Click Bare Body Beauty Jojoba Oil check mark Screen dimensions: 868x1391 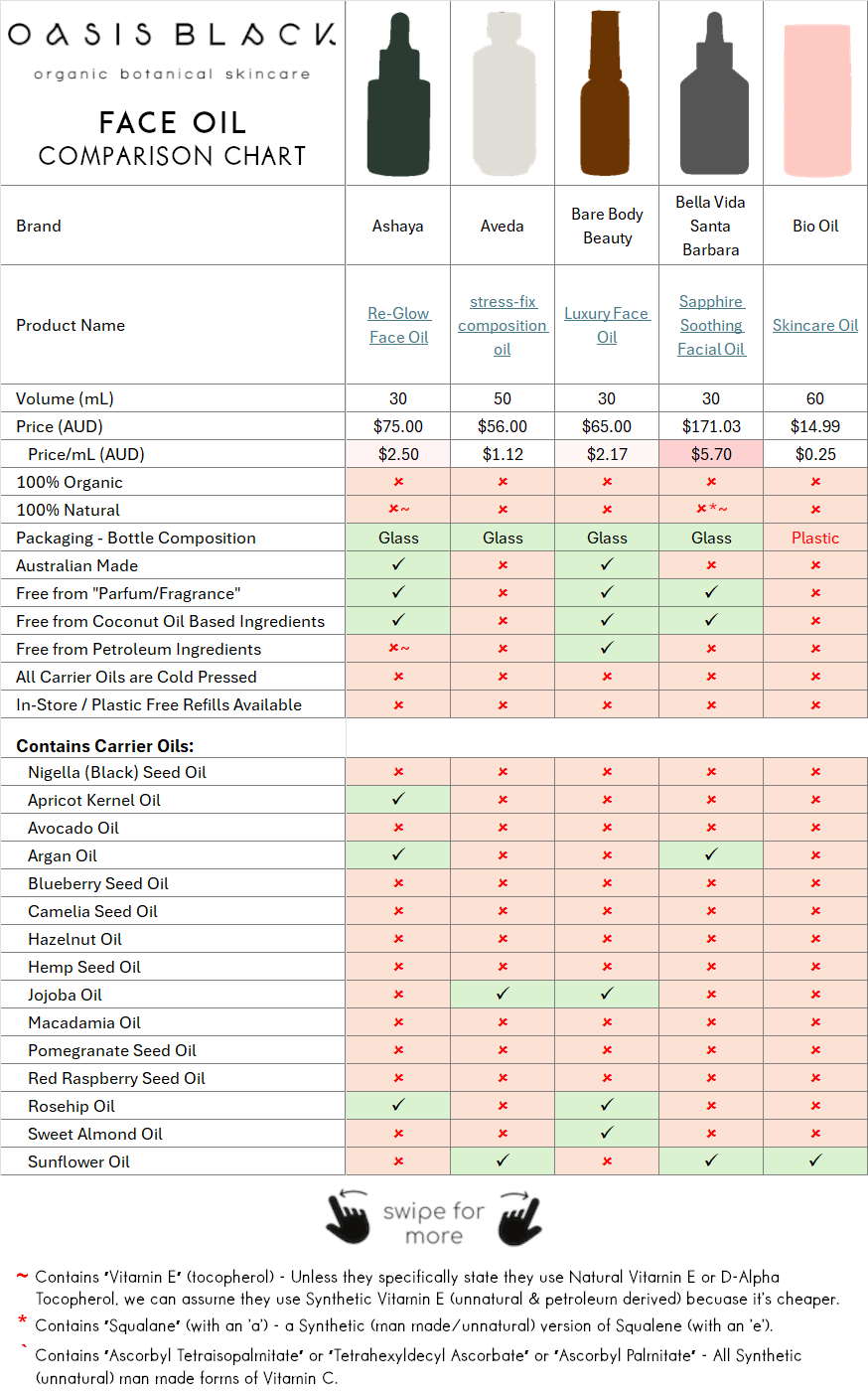(607, 994)
